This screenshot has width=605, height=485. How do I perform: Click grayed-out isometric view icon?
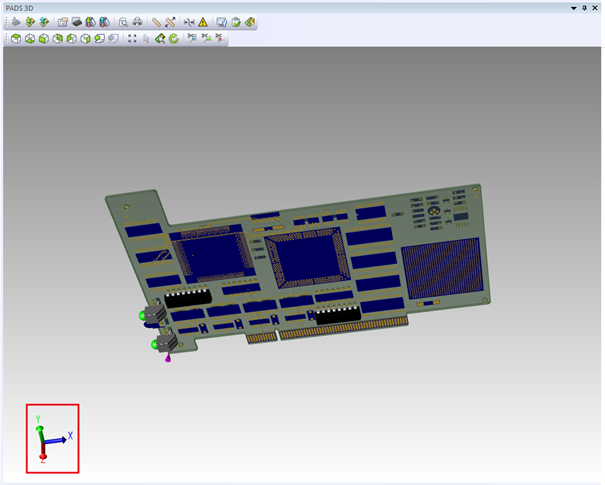(113, 39)
